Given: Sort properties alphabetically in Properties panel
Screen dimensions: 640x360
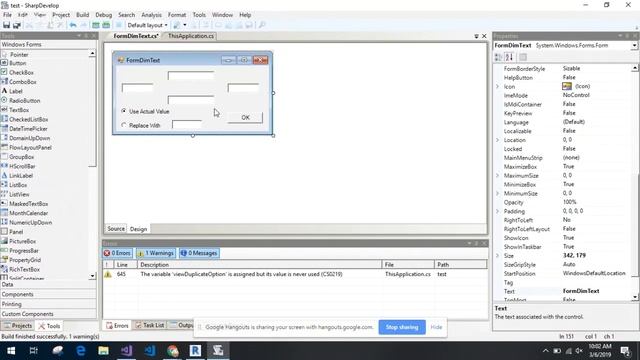Looking at the screenshot, I should pos(509,57).
